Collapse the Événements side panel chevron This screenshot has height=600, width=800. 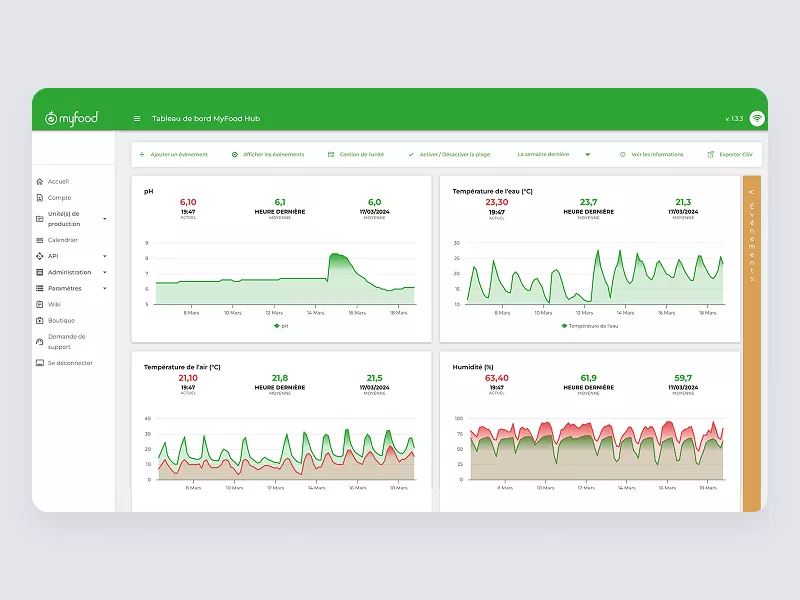[752, 192]
